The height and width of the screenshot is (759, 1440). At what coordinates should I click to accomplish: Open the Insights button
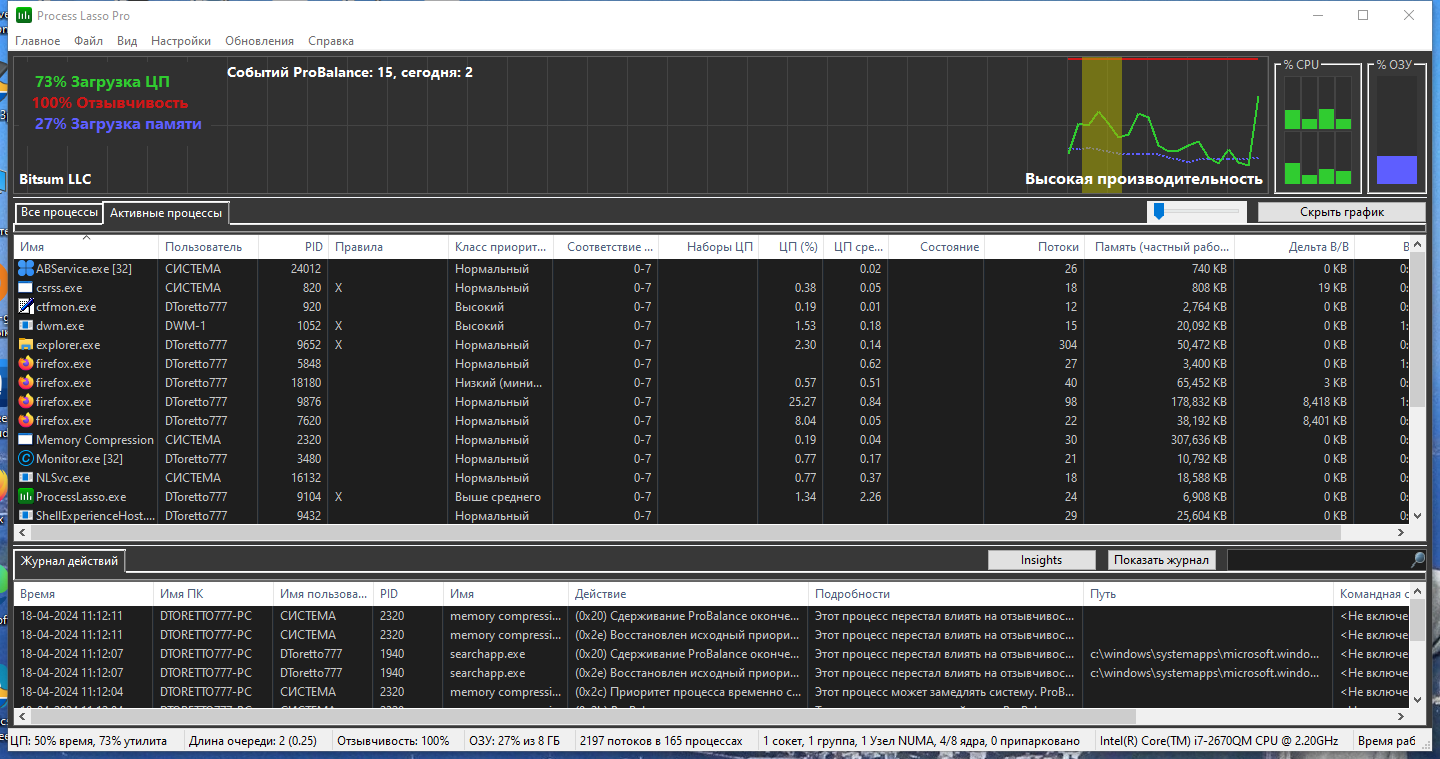pos(1041,560)
